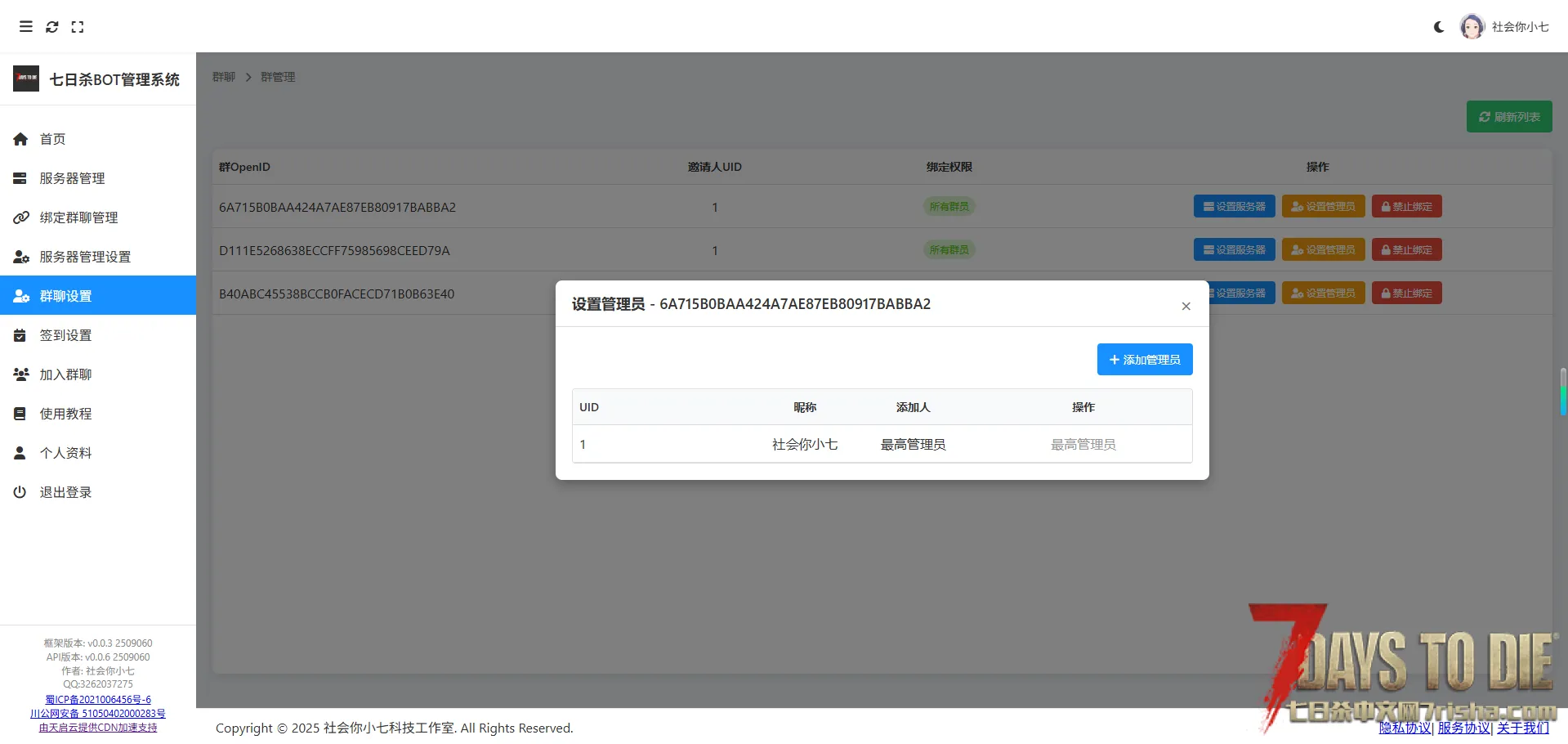Open 使用教程 menu item
This screenshot has width=1568, height=744.
[98, 414]
